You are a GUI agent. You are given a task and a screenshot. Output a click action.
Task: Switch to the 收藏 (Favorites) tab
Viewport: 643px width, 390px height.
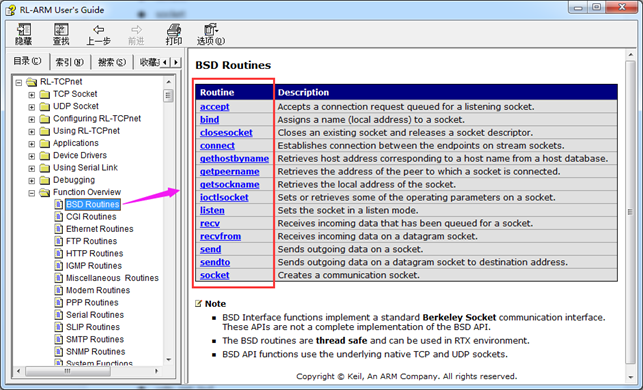tap(148, 62)
